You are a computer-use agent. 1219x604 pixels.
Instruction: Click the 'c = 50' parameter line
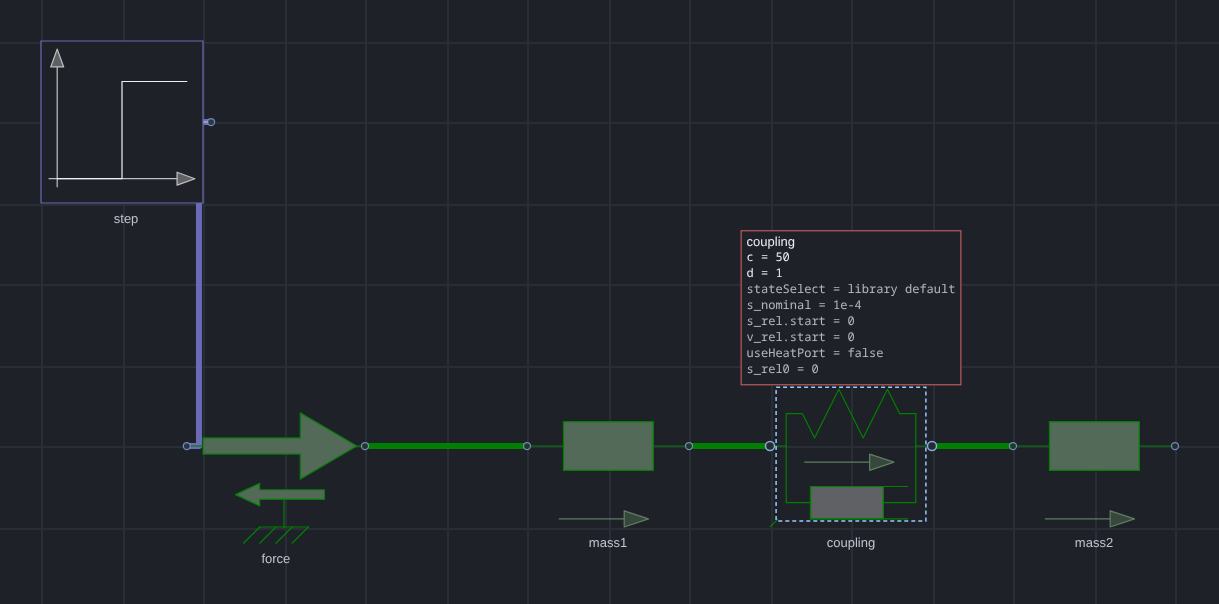click(x=768, y=257)
